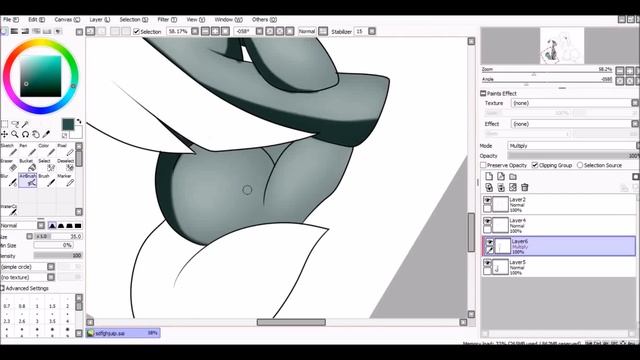Choose the Blur tool
Viewport: 640px width, 360px height.
tap(9, 180)
